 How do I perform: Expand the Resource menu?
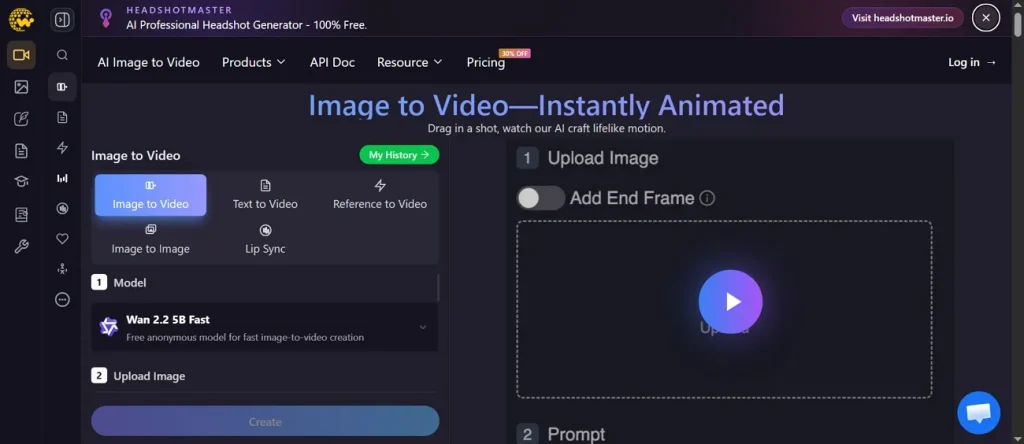409,62
